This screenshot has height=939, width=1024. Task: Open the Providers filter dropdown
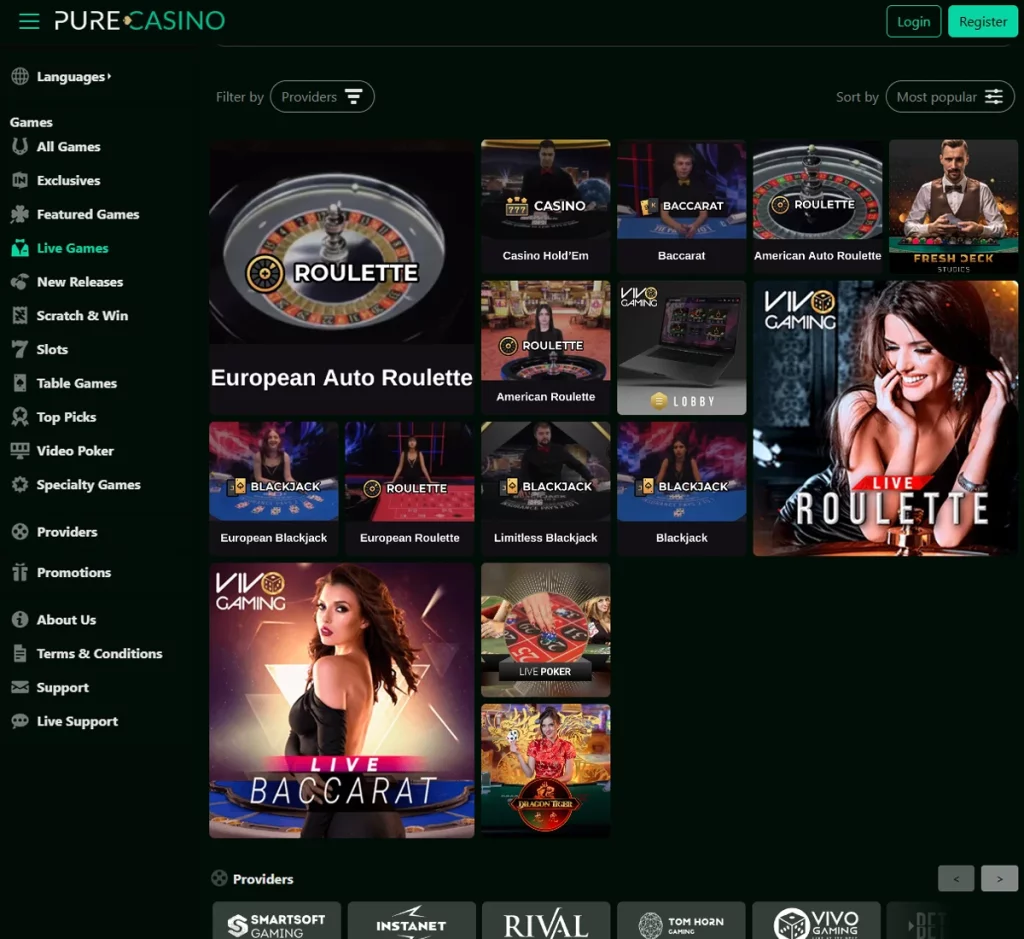pos(322,96)
